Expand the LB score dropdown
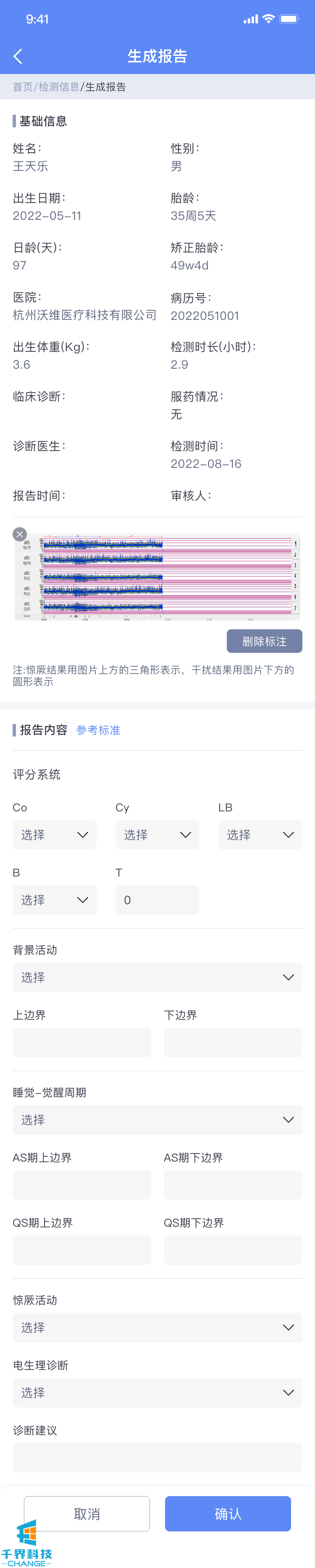 [260, 834]
